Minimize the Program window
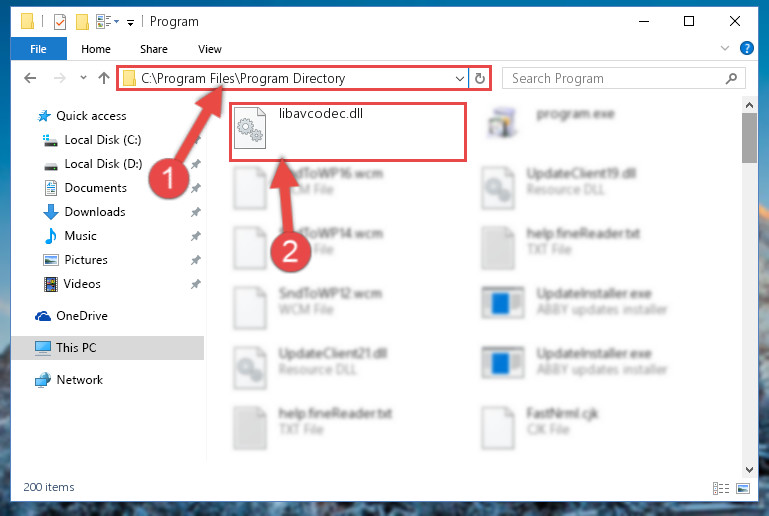Viewport: 769px width, 516px height. pyautogui.click(x=644, y=21)
